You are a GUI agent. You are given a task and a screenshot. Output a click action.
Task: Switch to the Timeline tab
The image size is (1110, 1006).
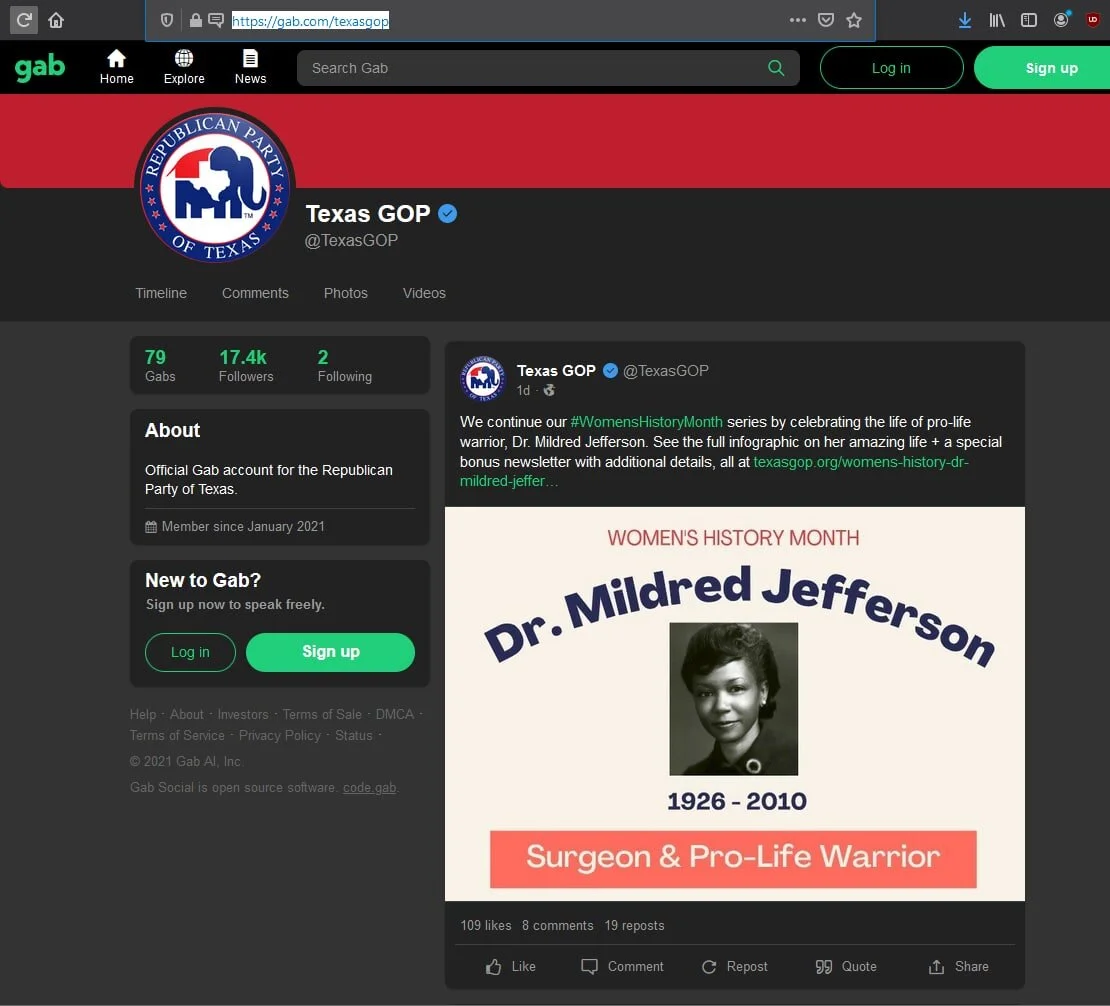pyautogui.click(x=161, y=293)
